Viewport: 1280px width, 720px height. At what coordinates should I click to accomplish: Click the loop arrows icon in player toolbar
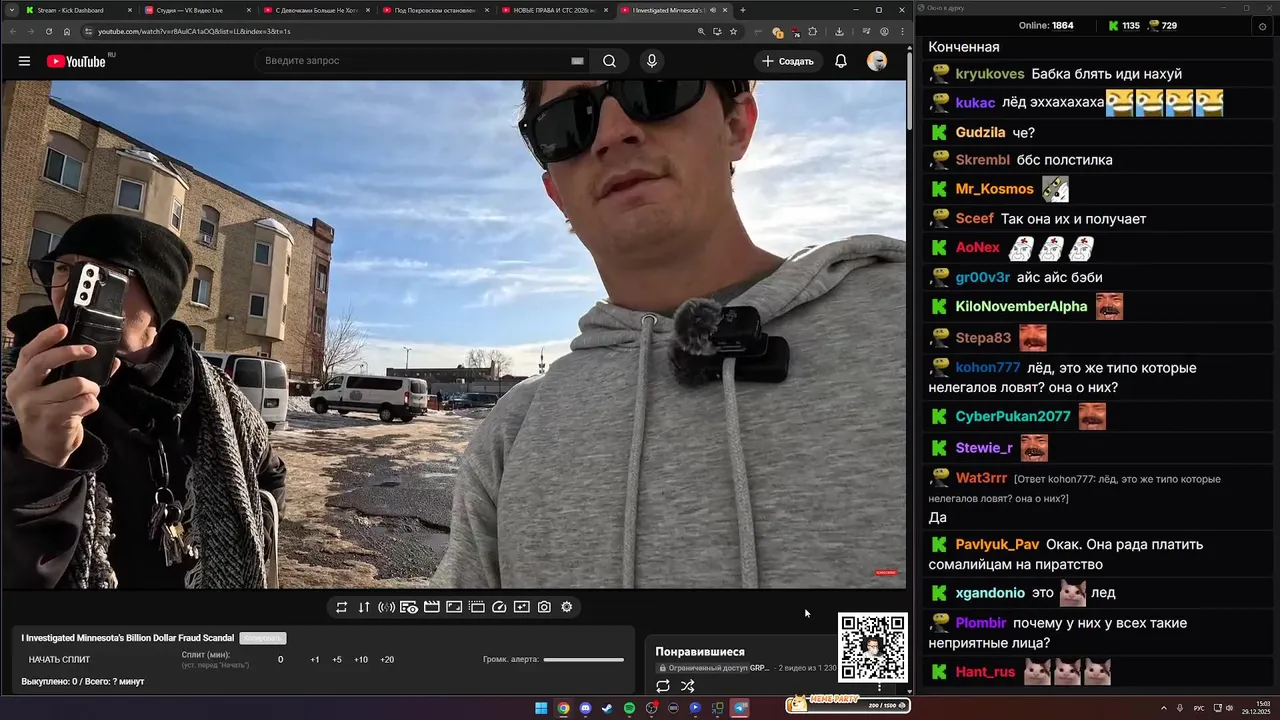coord(341,607)
